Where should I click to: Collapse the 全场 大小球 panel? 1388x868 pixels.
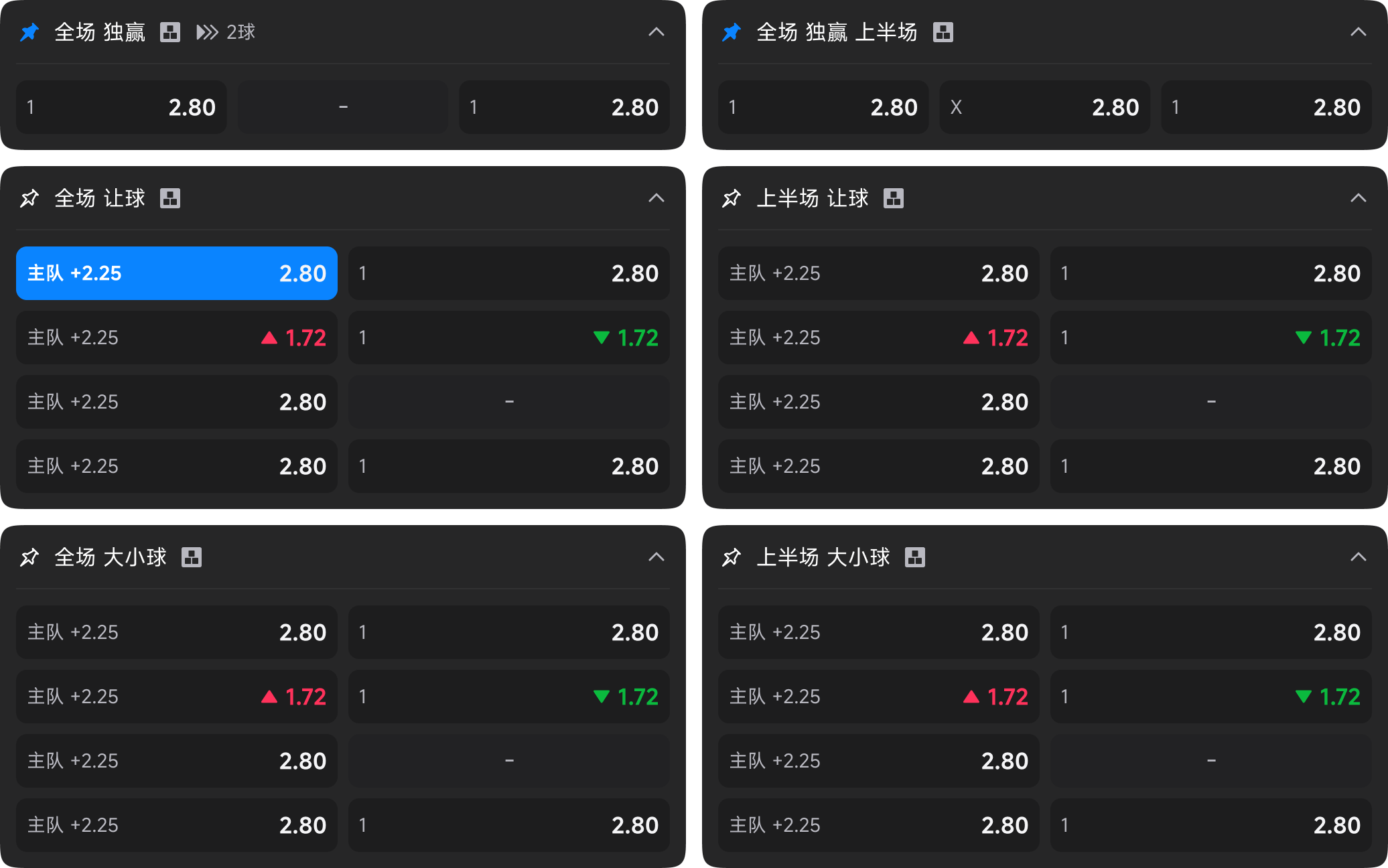(656, 557)
